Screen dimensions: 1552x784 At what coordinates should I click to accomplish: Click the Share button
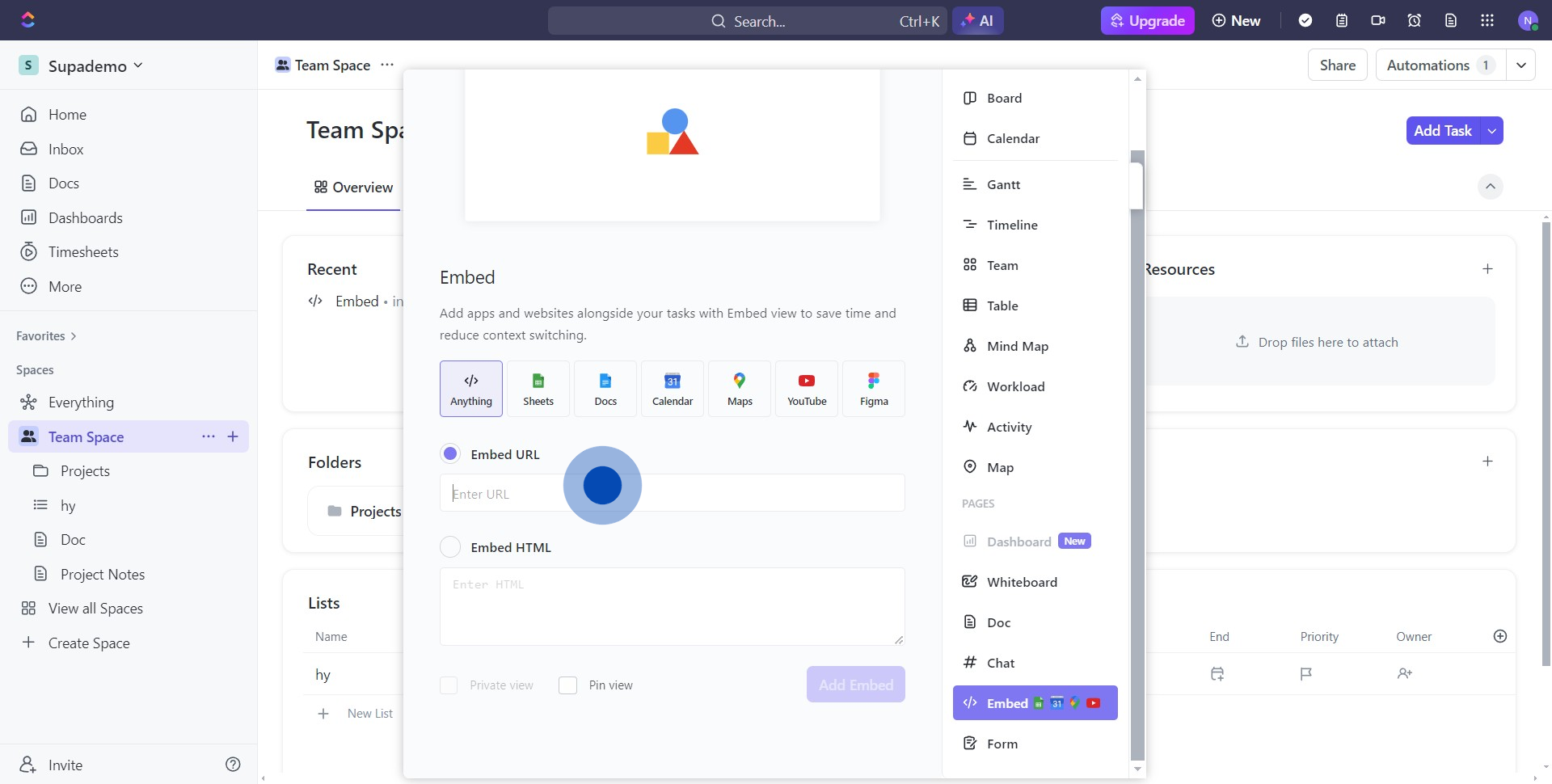coord(1338,65)
